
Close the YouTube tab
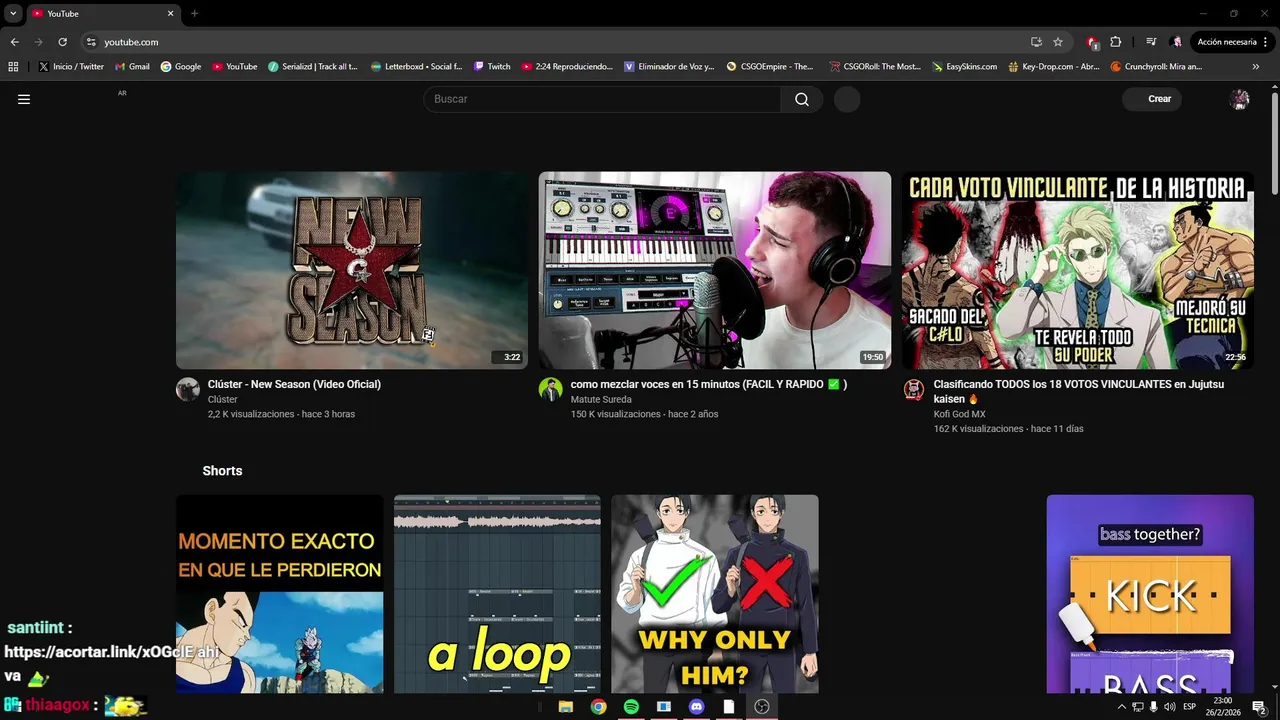[x=170, y=13]
